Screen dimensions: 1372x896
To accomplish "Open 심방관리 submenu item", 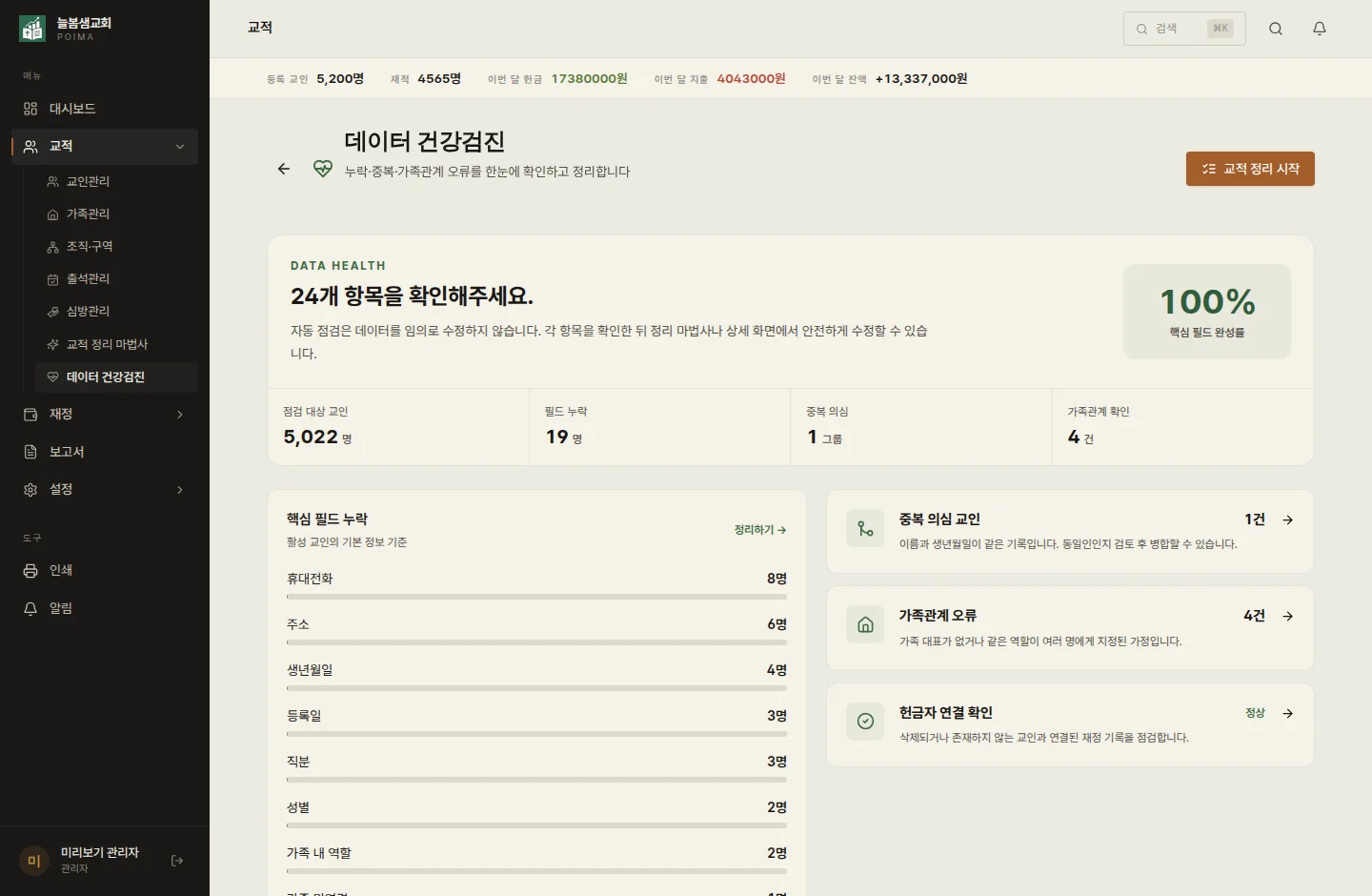I will click(x=116, y=311).
